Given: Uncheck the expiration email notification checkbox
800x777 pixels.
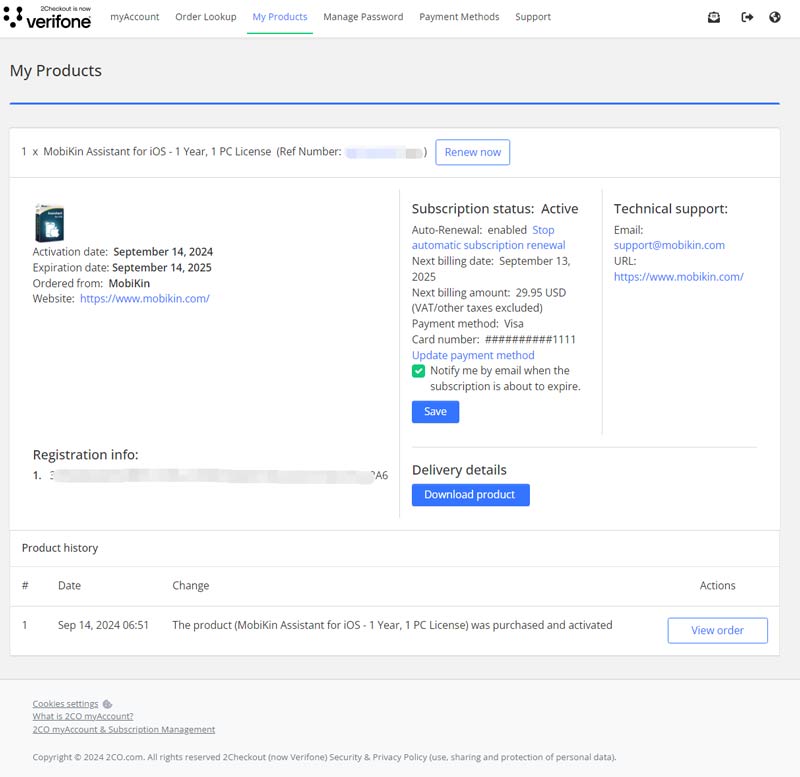Looking at the screenshot, I should [x=418, y=371].
